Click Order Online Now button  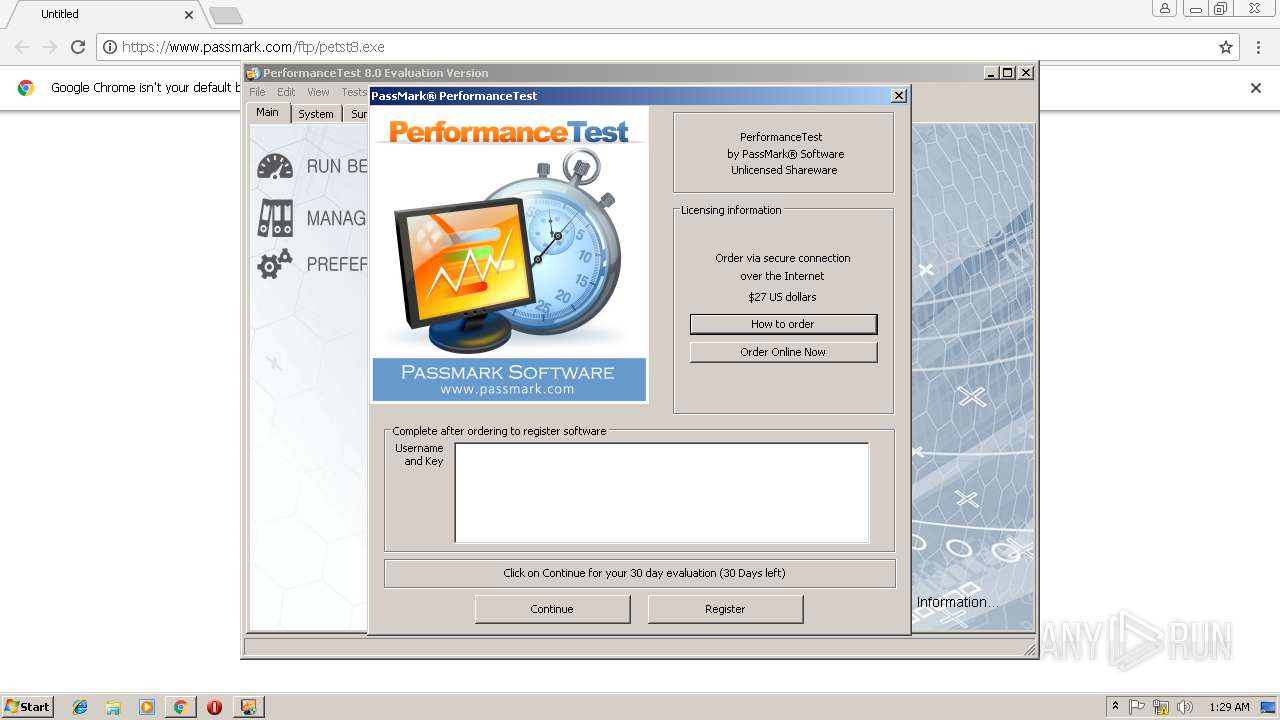click(x=783, y=352)
